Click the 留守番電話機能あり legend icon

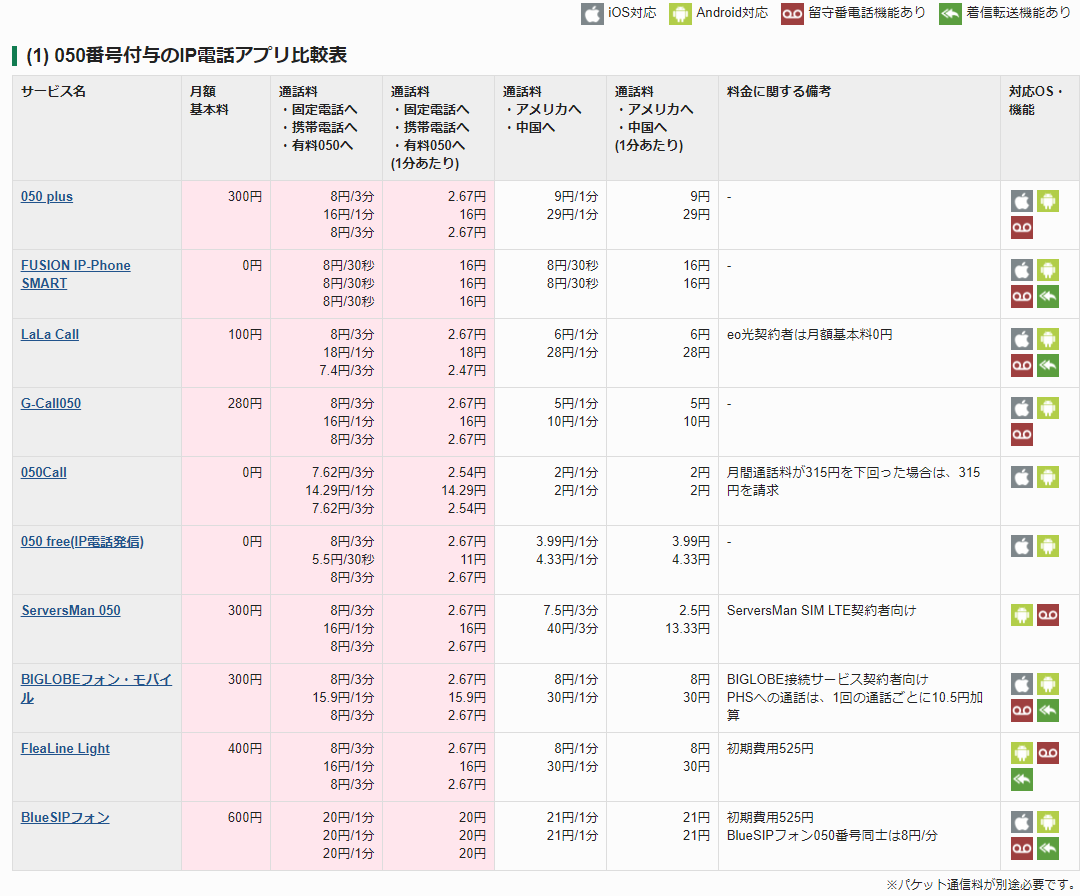[x=793, y=14]
